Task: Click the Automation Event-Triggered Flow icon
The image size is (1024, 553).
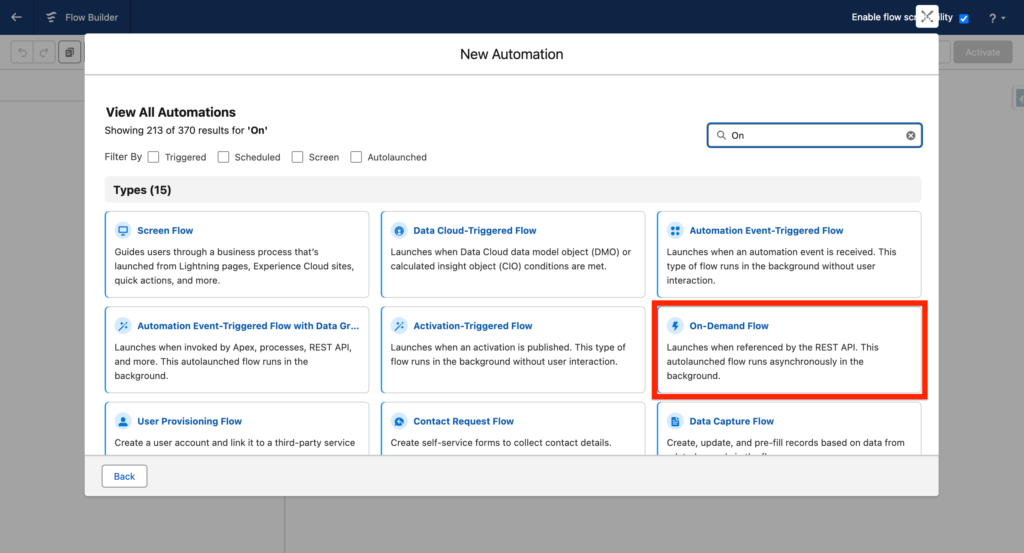Action: point(675,230)
